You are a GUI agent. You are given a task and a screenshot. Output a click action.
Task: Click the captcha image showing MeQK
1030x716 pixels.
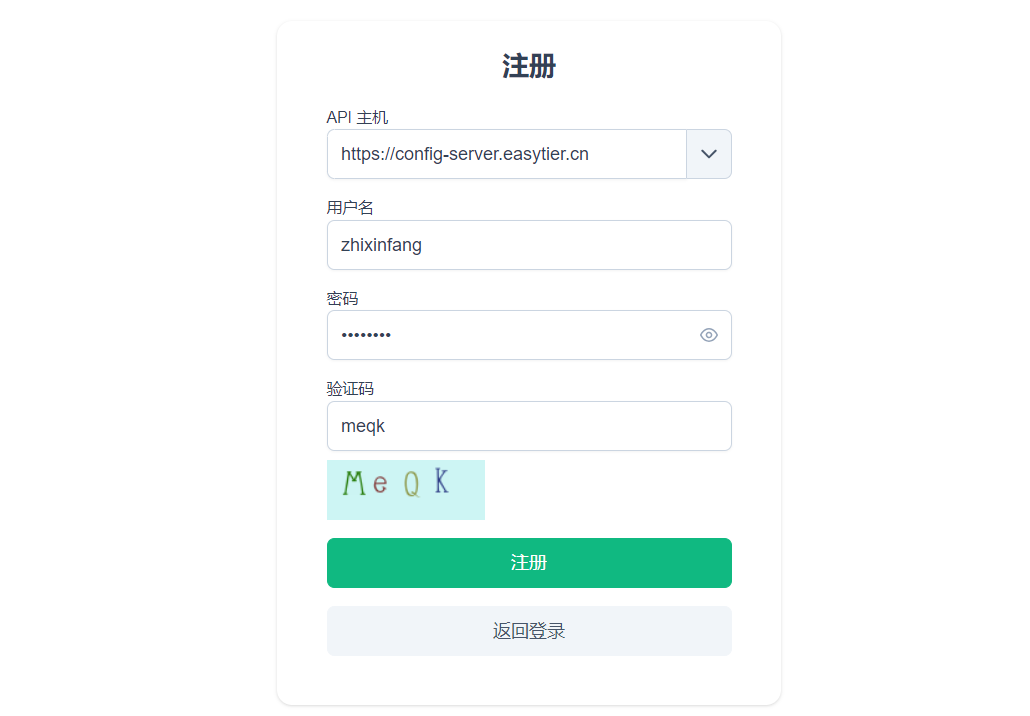point(406,489)
